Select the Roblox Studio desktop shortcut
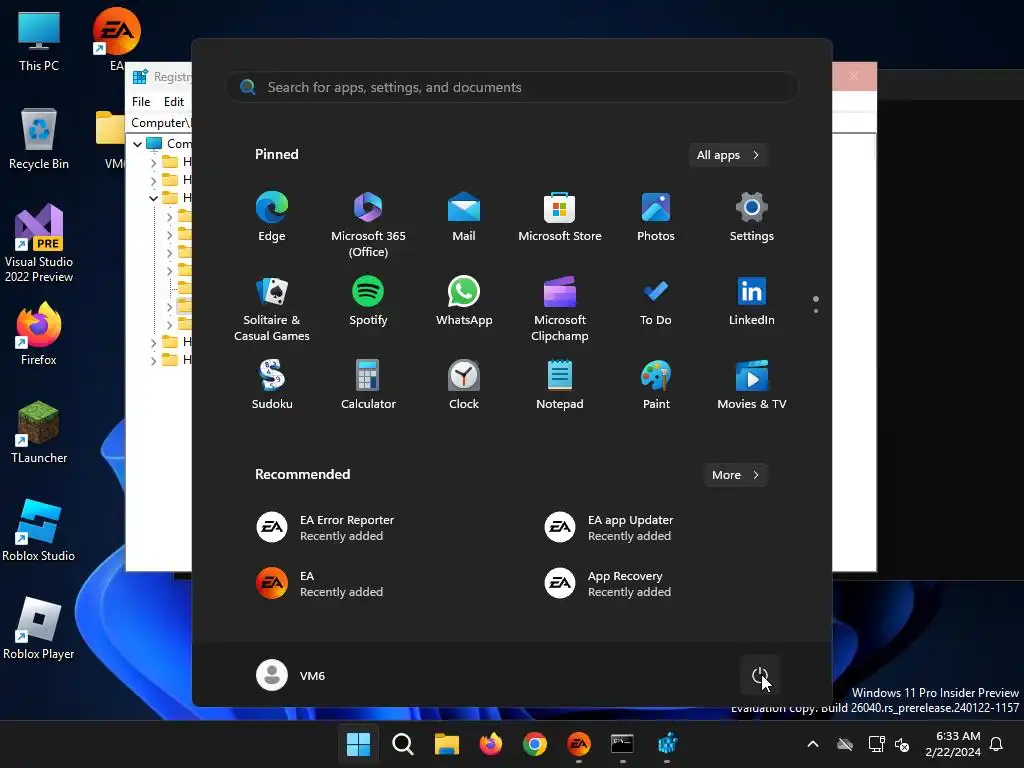 tap(39, 530)
